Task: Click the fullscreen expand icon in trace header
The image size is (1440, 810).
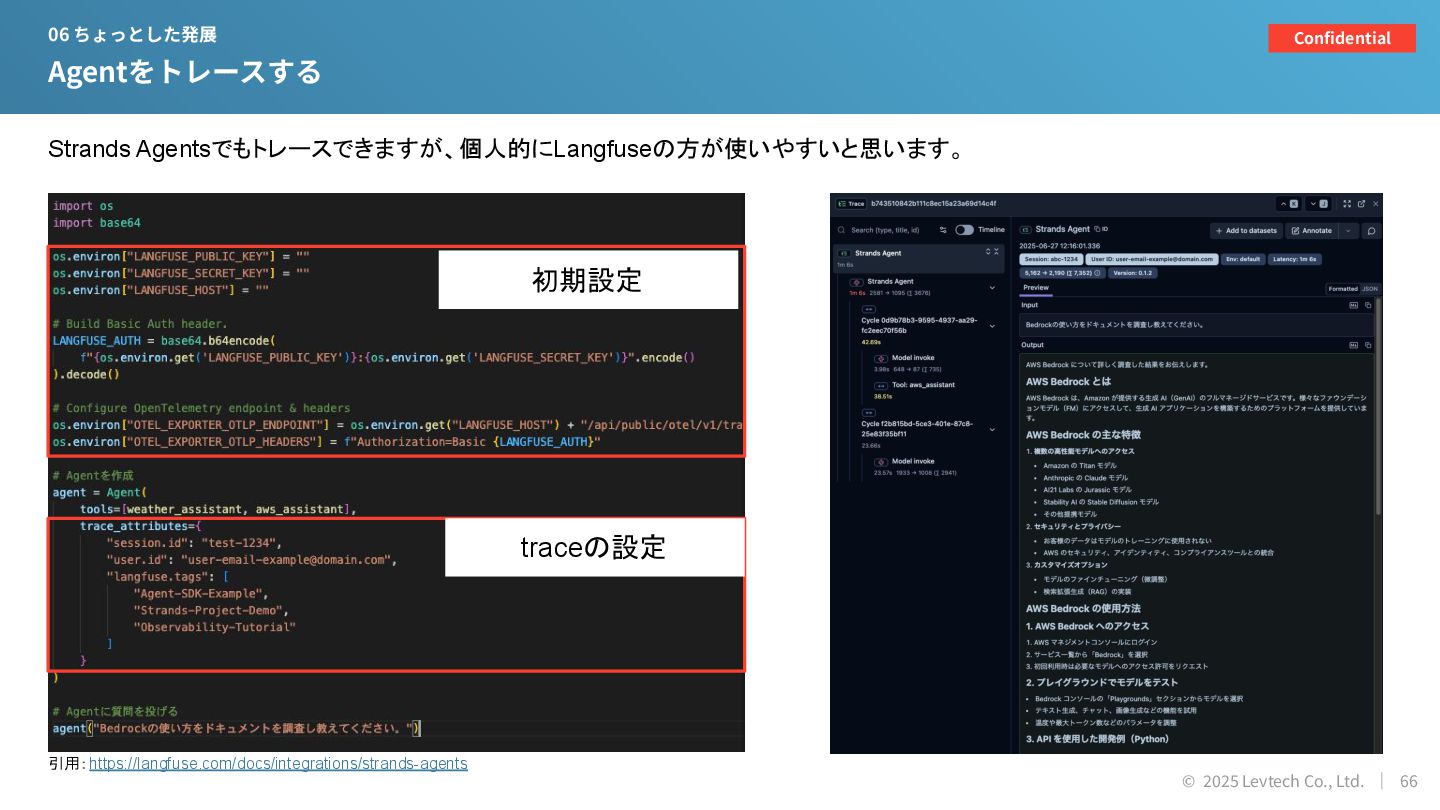Action: point(1347,204)
